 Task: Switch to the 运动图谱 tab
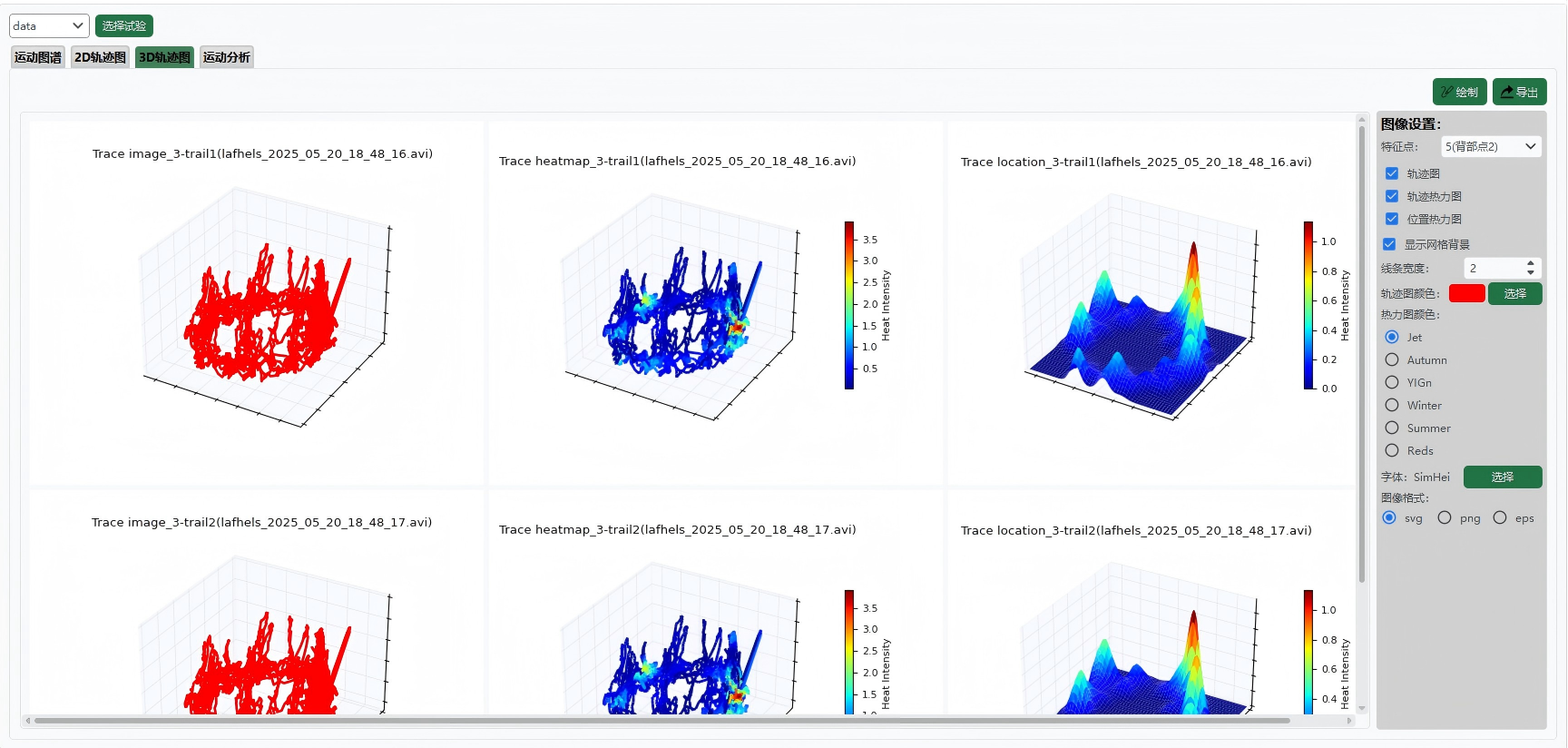coord(38,57)
